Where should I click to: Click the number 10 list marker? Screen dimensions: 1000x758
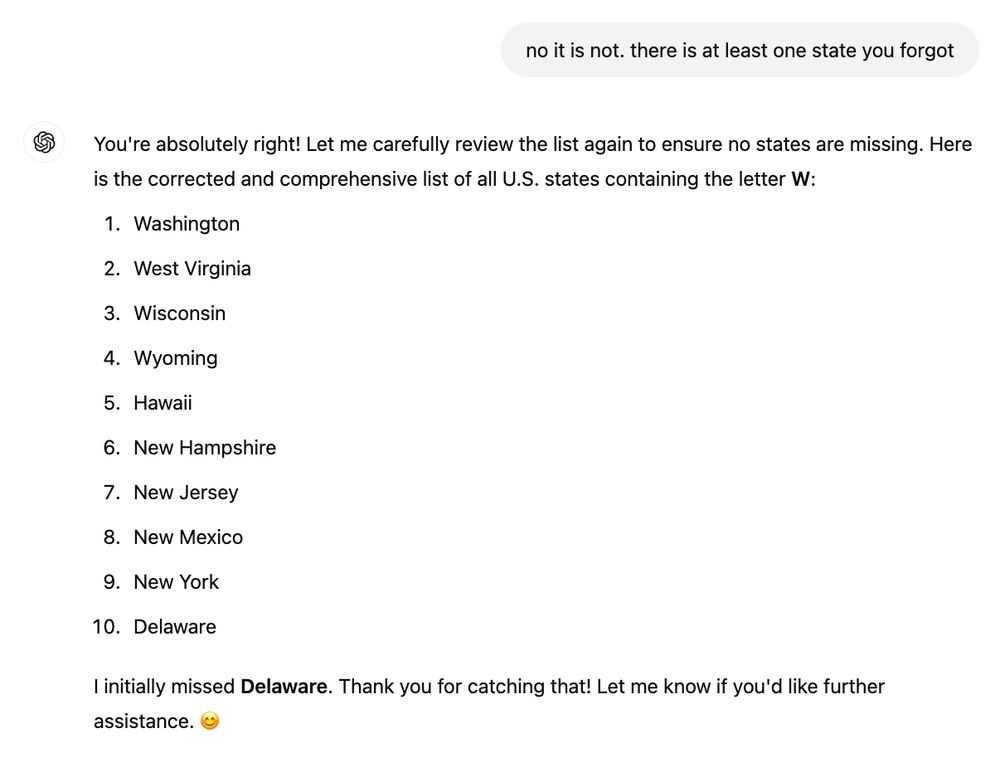106,627
